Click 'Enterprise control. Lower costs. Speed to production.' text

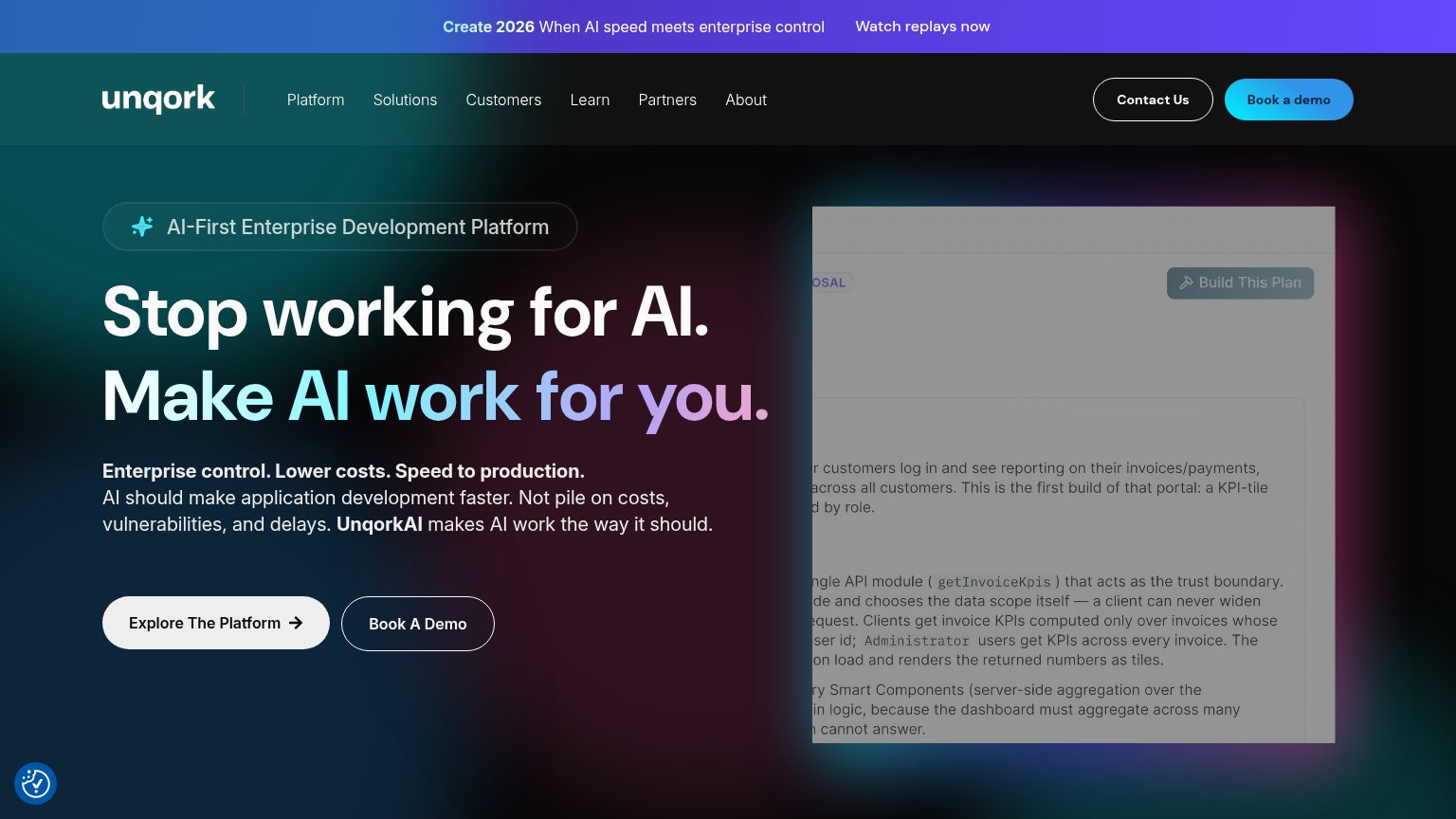(x=343, y=471)
